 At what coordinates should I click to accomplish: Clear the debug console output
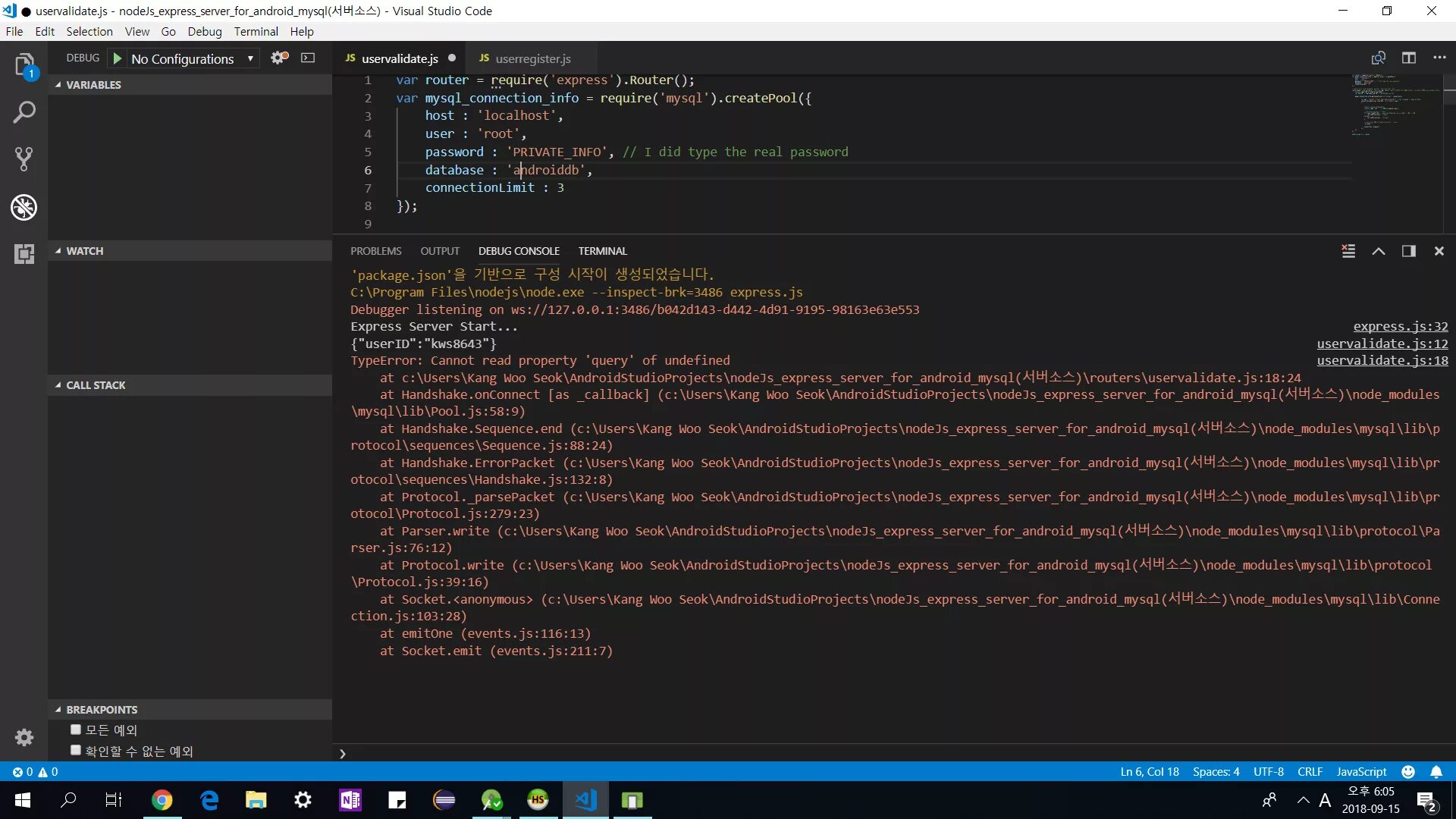(x=1348, y=251)
